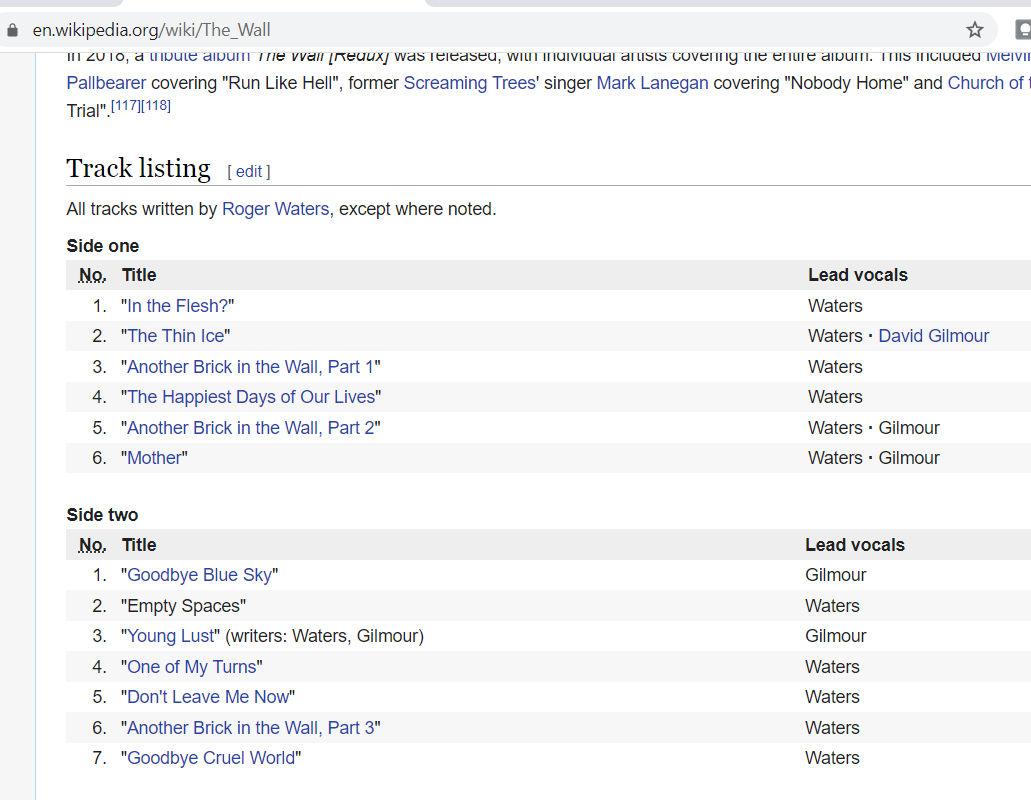Click the Side two No. column header
This screenshot has width=1031, height=800.
(x=92, y=545)
